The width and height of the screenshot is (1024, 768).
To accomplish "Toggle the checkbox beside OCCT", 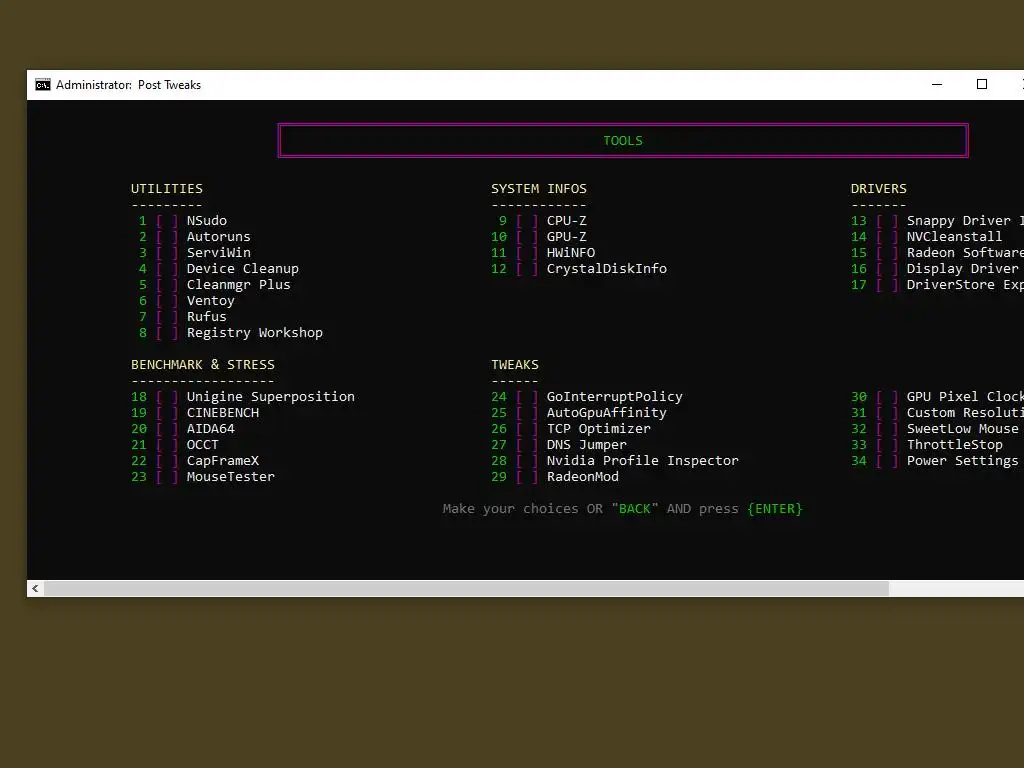I will [167, 445].
